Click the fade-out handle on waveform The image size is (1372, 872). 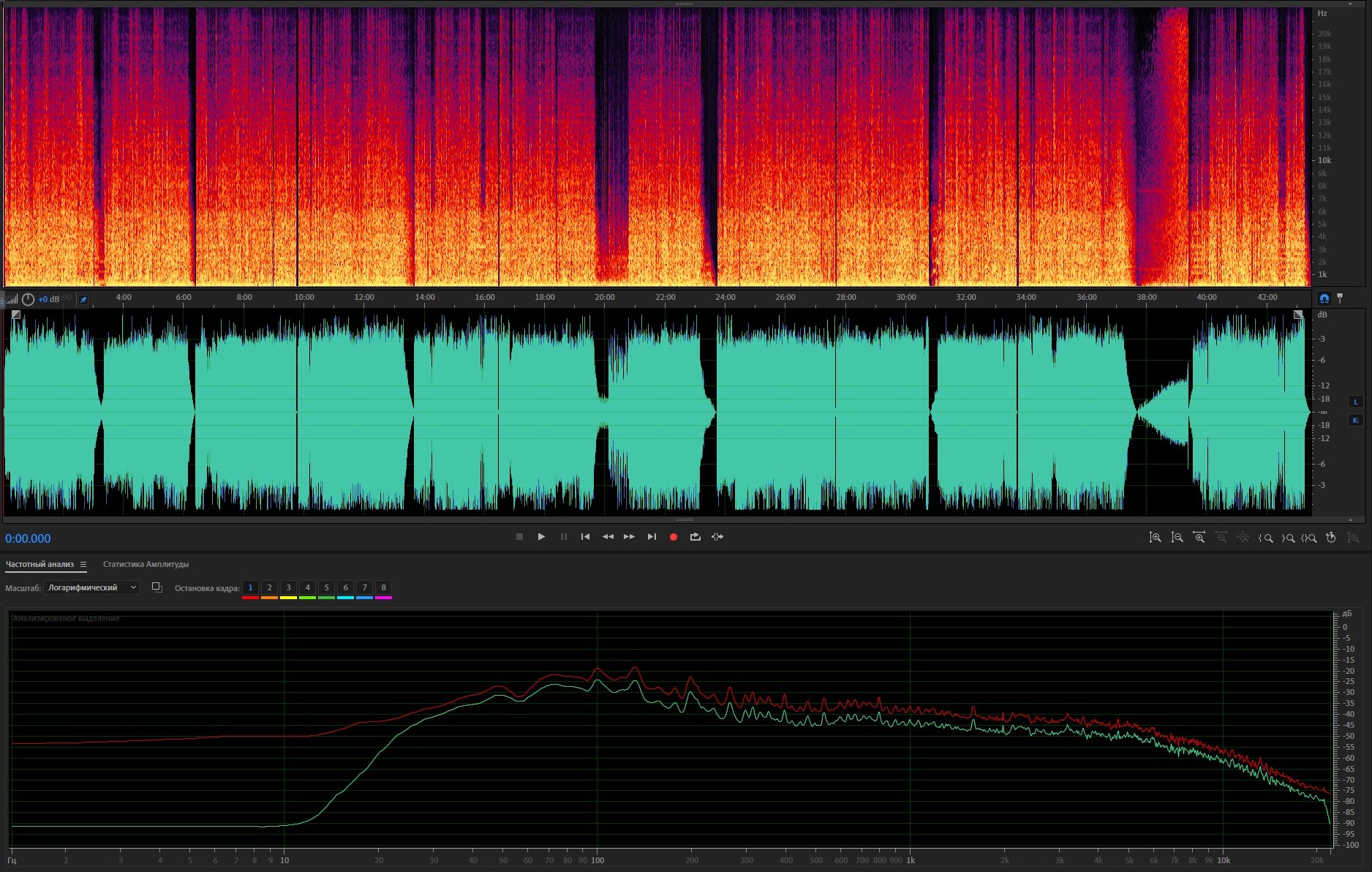(1298, 315)
